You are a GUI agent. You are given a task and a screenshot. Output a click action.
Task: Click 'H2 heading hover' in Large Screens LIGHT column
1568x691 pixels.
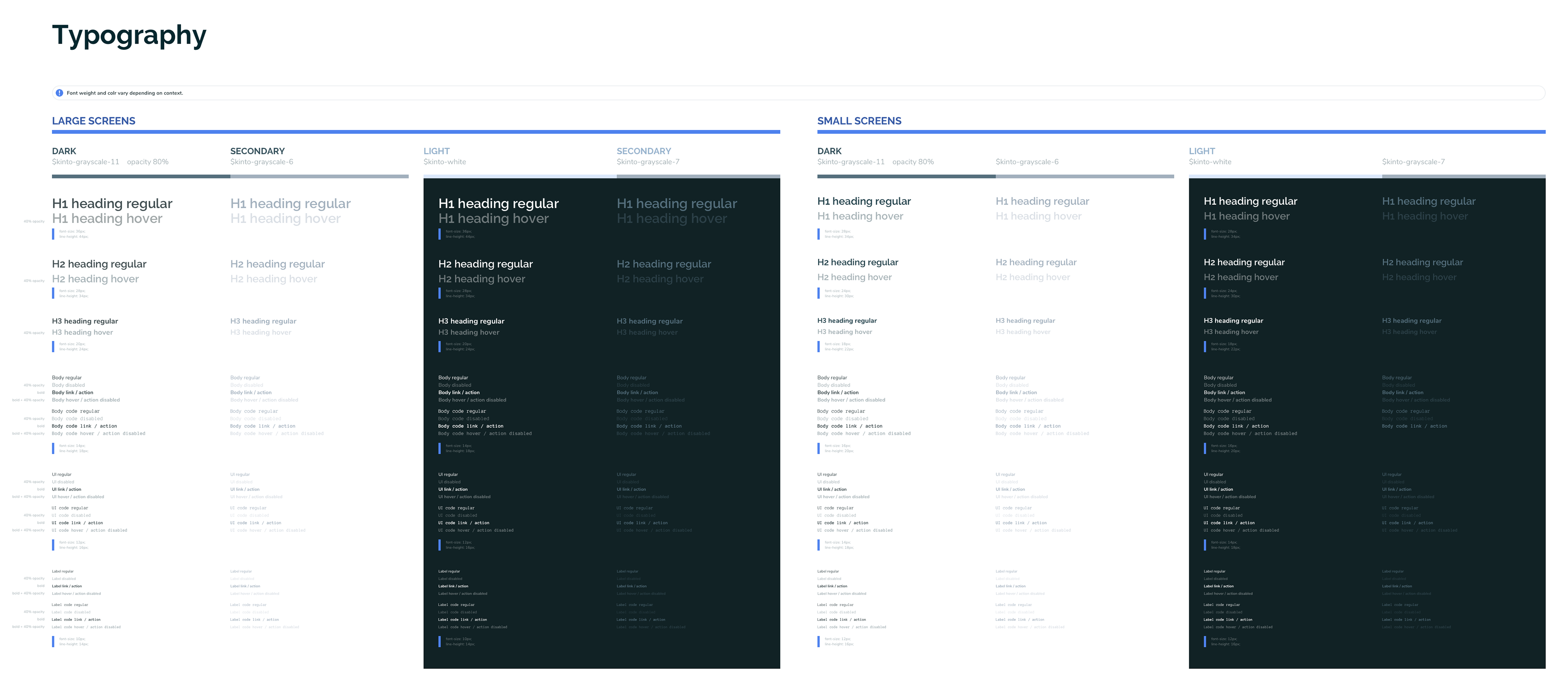pyautogui.click(x=481, y=279)
